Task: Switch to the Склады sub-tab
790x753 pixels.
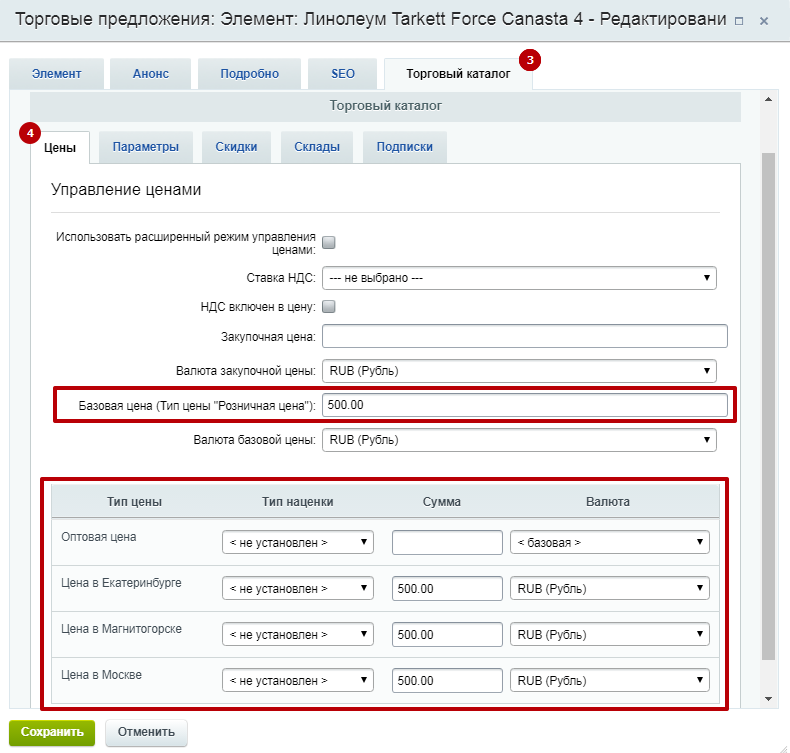Action: pyautogui.click(x=317, y=147)
